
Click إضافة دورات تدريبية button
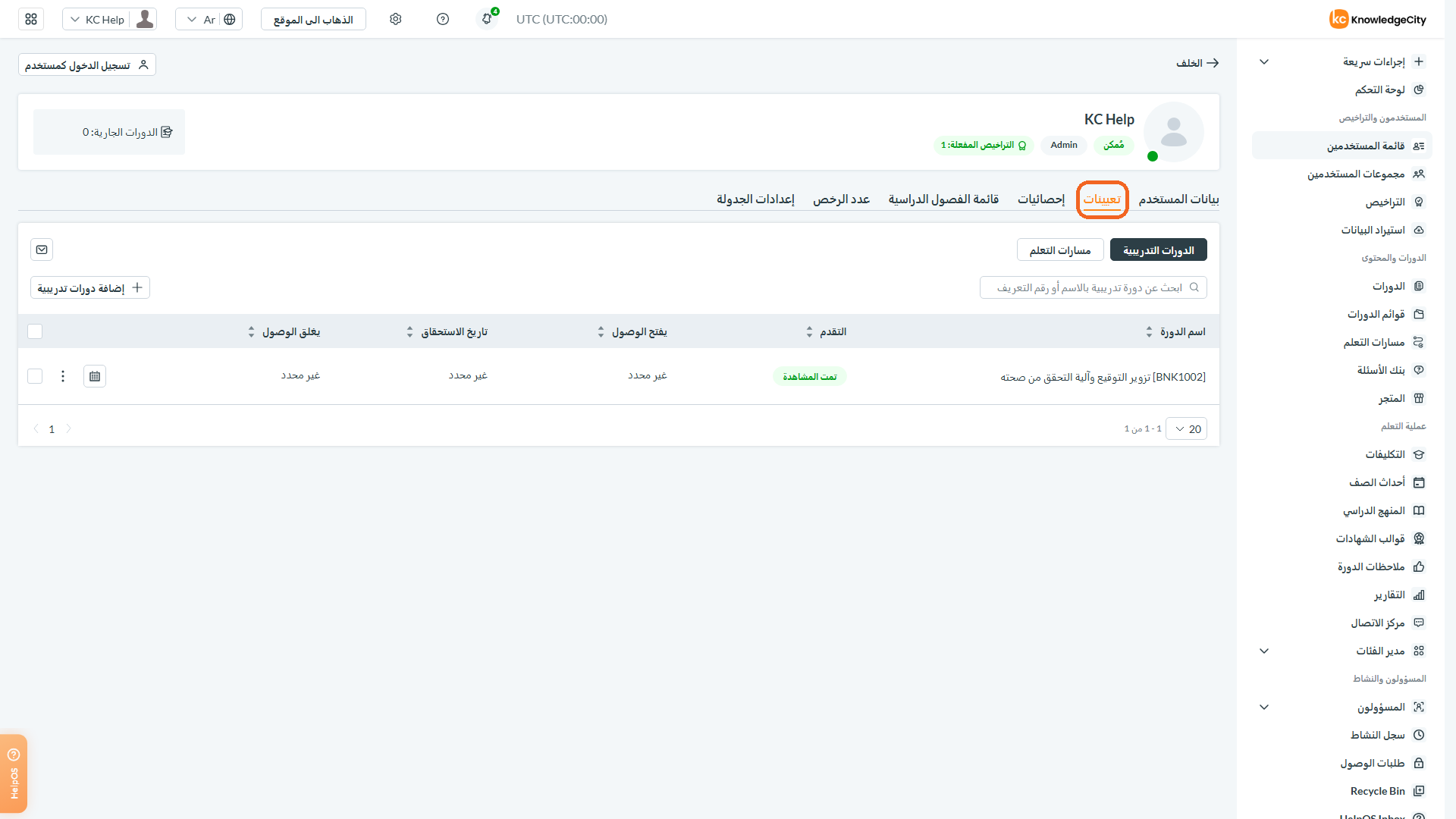pyautogui.click(x=90, y=287)
